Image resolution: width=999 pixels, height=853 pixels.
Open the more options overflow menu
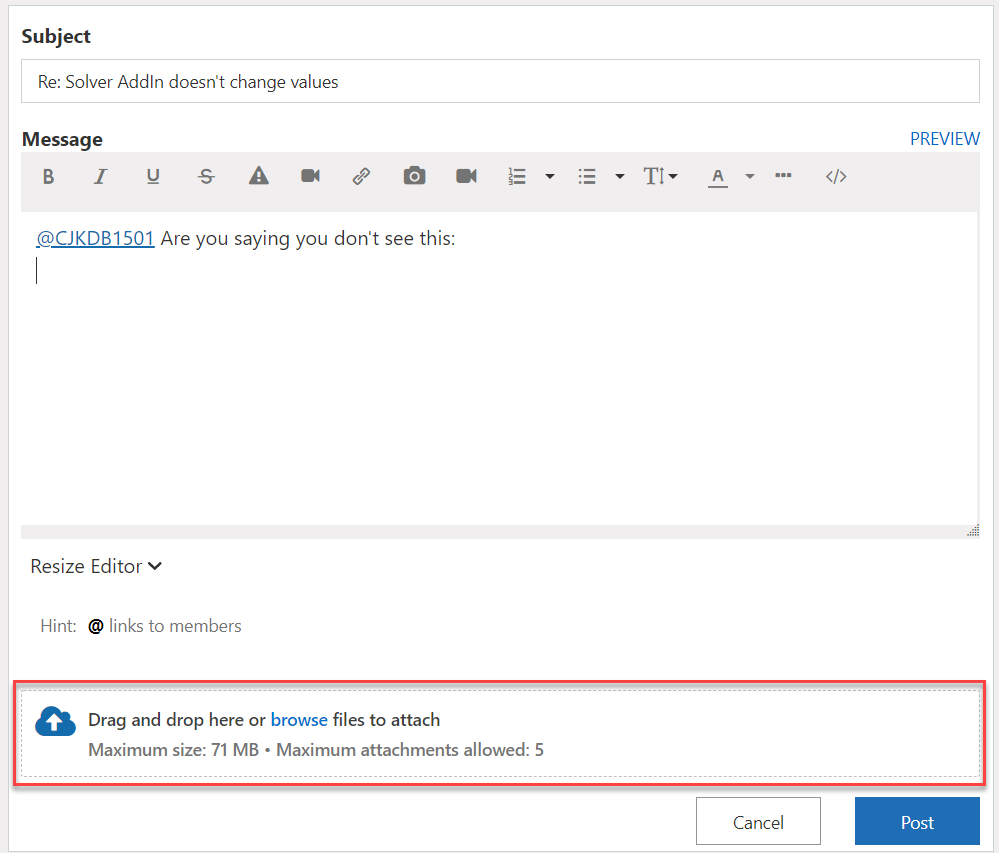pyautogui.click(x=783, y=176)
